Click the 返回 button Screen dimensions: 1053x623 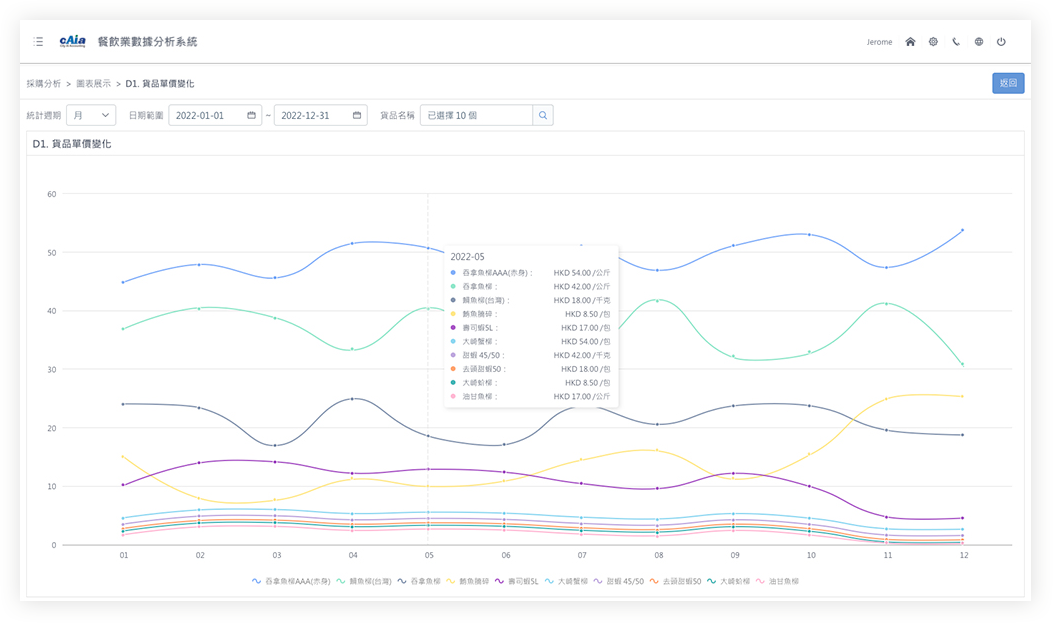[x=1008, y=83]
